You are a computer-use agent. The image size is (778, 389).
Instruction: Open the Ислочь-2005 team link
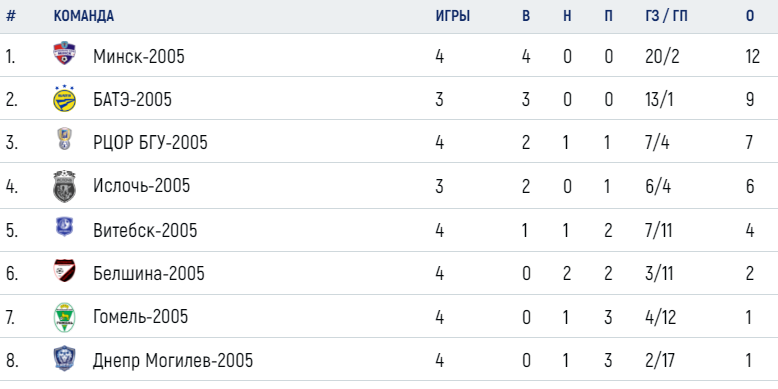coord(141,186)
